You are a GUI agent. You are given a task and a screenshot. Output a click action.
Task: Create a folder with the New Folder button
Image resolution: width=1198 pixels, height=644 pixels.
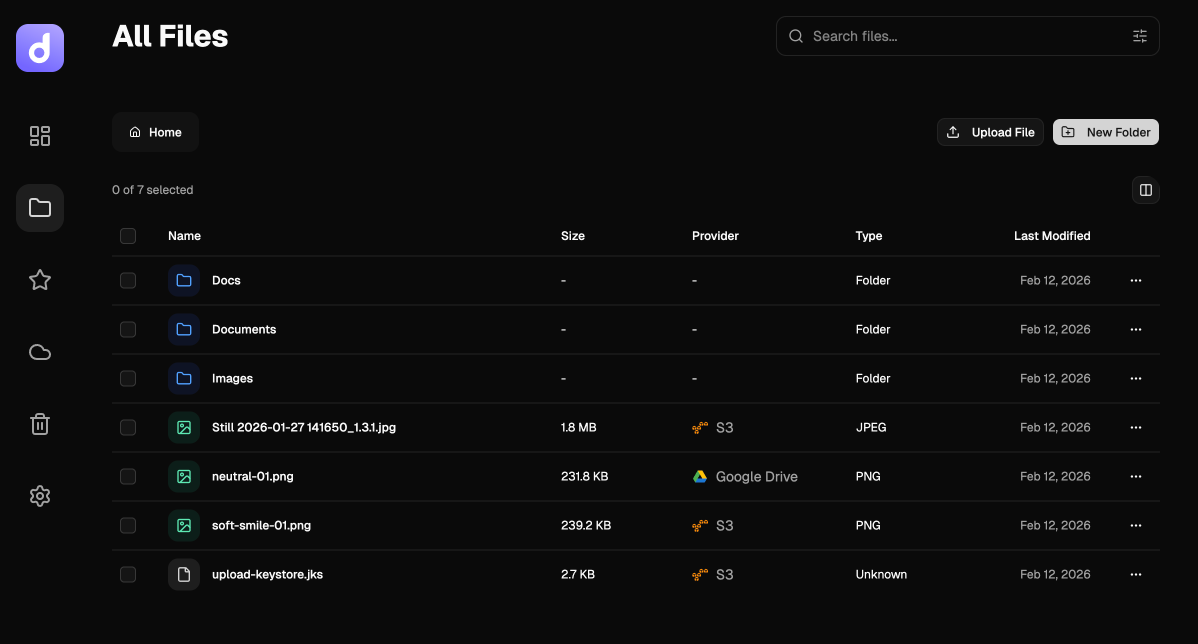coord(1106,131)
